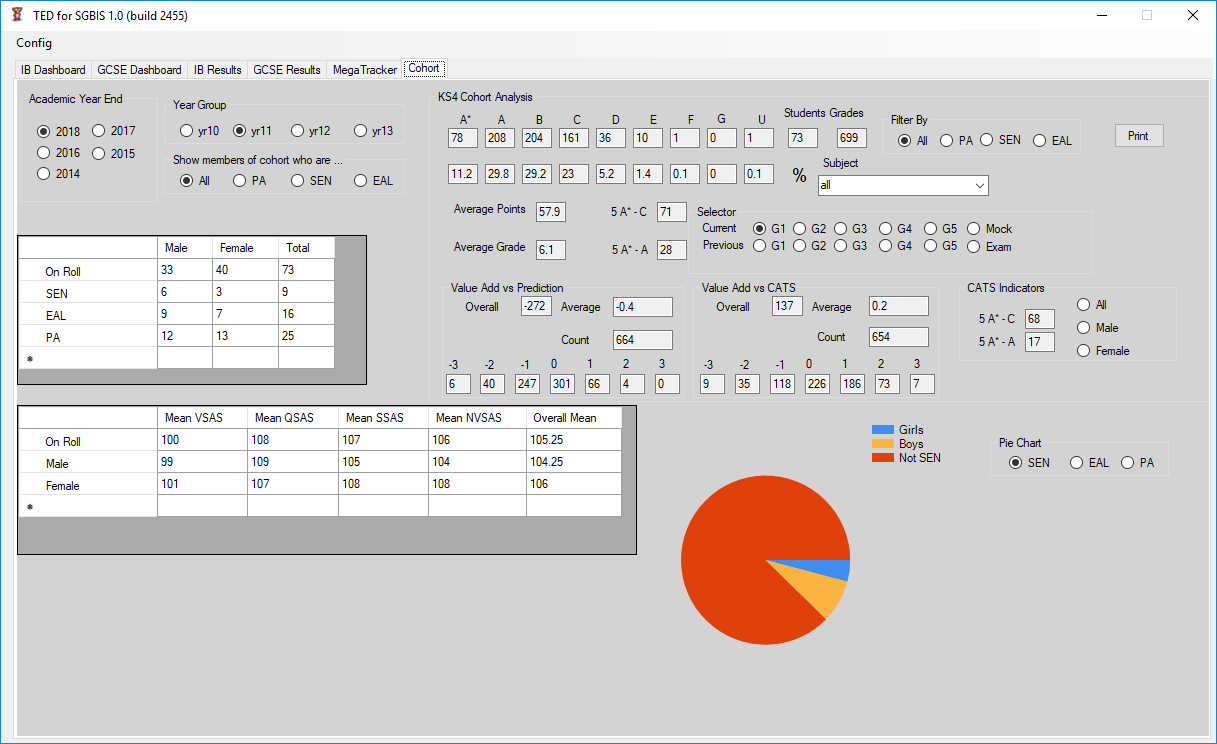
Task: Click the 5 A* - C field showing 71
Action: 672,212
